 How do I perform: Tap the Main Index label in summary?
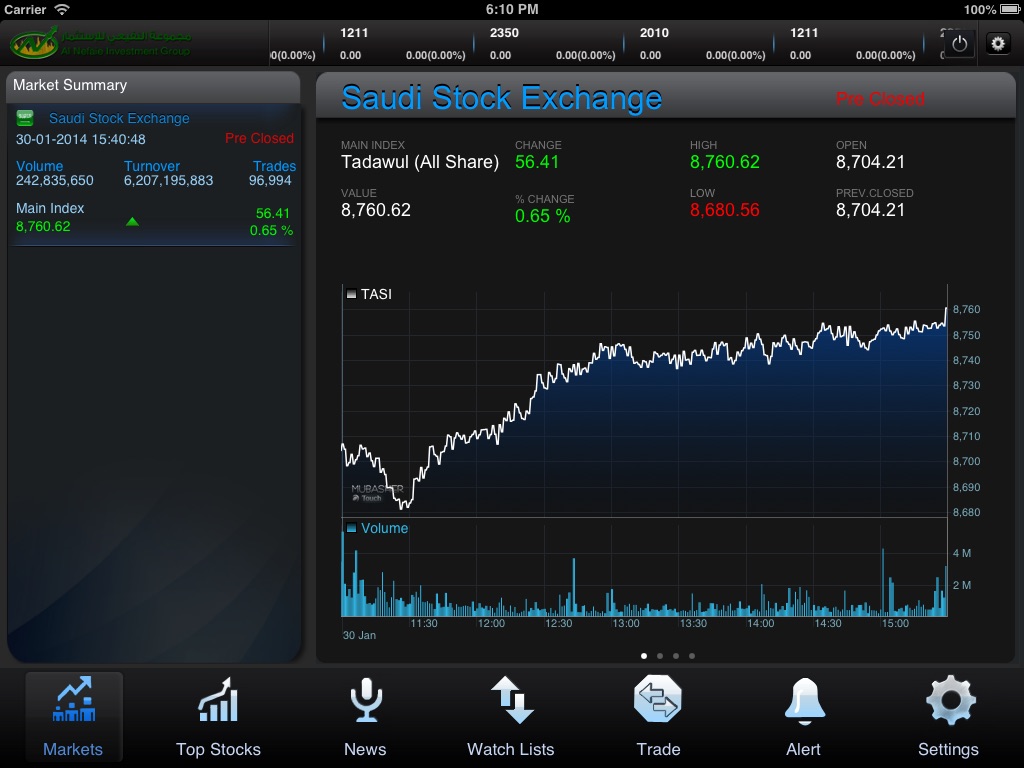50,208
